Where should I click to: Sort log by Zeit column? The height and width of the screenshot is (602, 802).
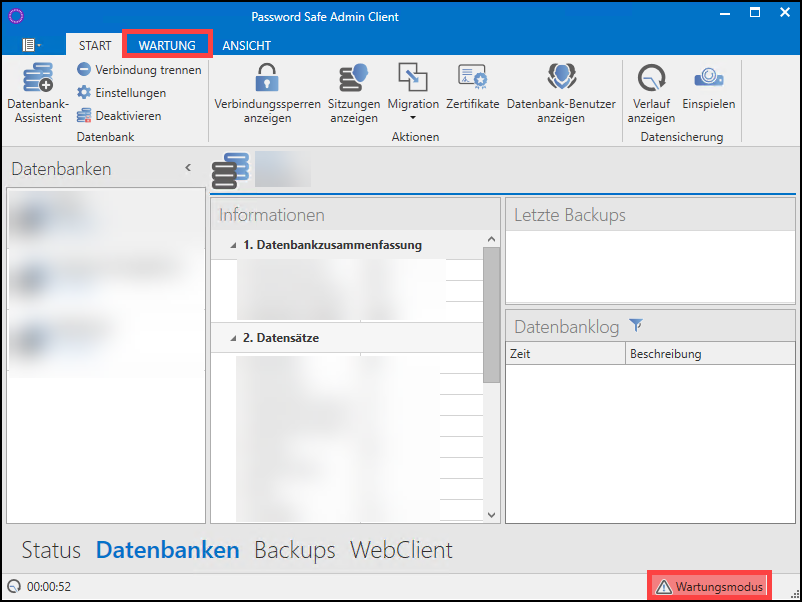565,353
